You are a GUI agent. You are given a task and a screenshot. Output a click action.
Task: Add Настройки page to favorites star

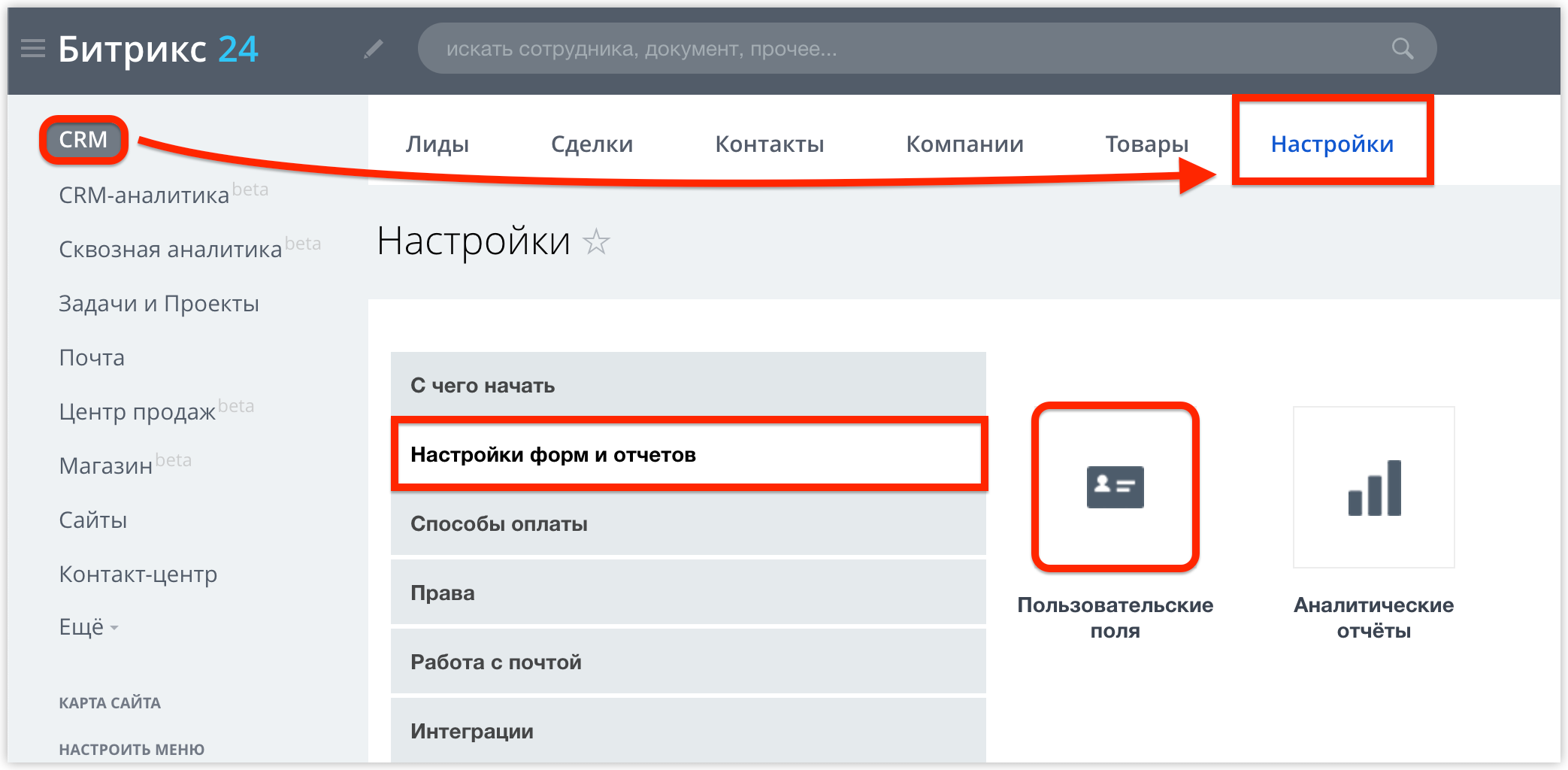[x=596, y=241]
